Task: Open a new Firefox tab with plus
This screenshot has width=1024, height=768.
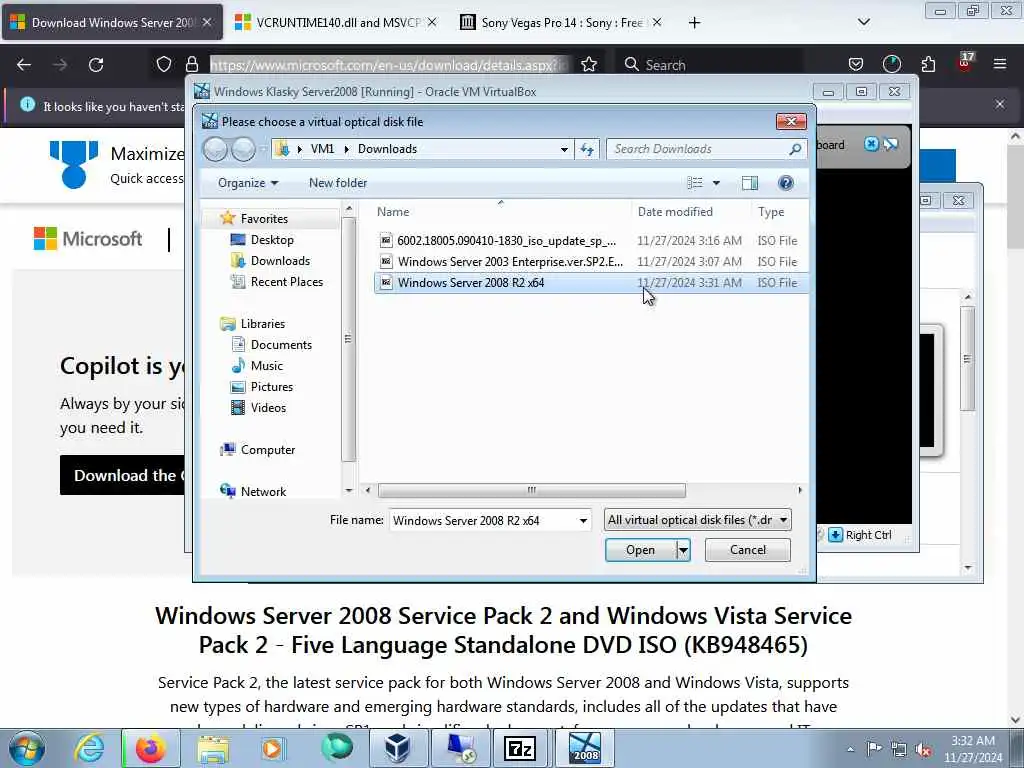Action: tap(694, 23)
